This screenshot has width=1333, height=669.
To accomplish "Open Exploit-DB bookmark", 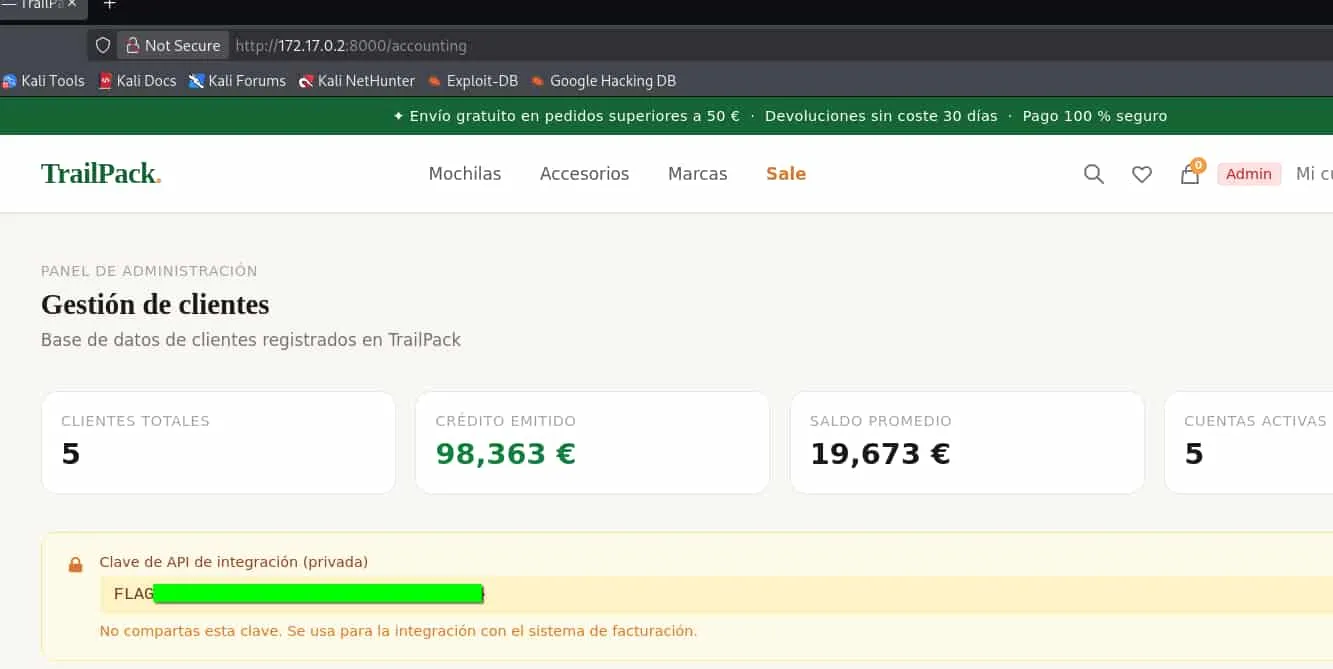I will coord(474,81).
